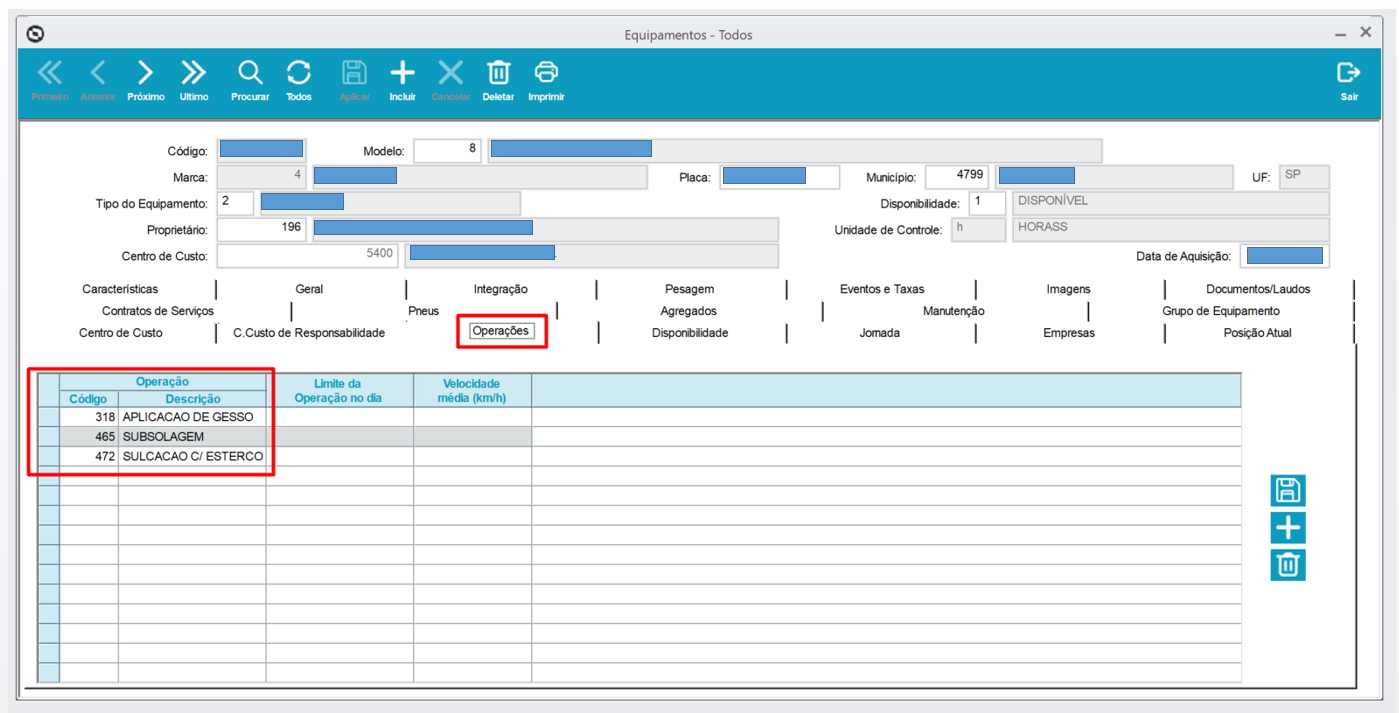Viewport: 1399px width, 713px height.
Task: Open the Centro de Custo tab
Action: [121, 333]
